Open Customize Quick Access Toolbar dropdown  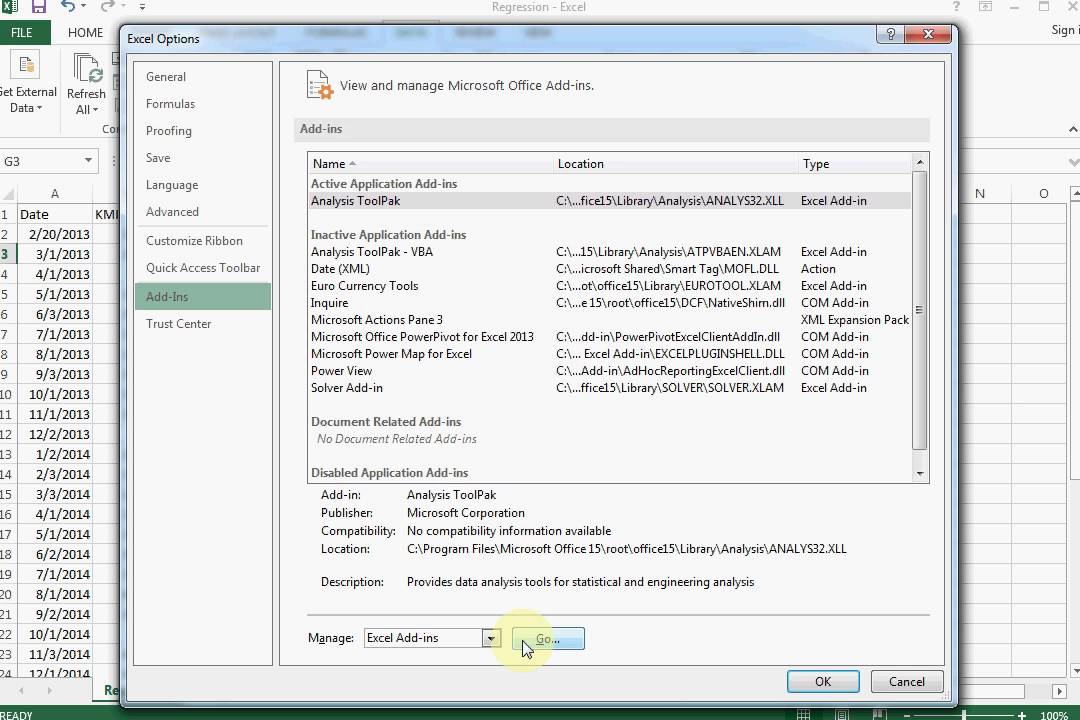(142, 7)
